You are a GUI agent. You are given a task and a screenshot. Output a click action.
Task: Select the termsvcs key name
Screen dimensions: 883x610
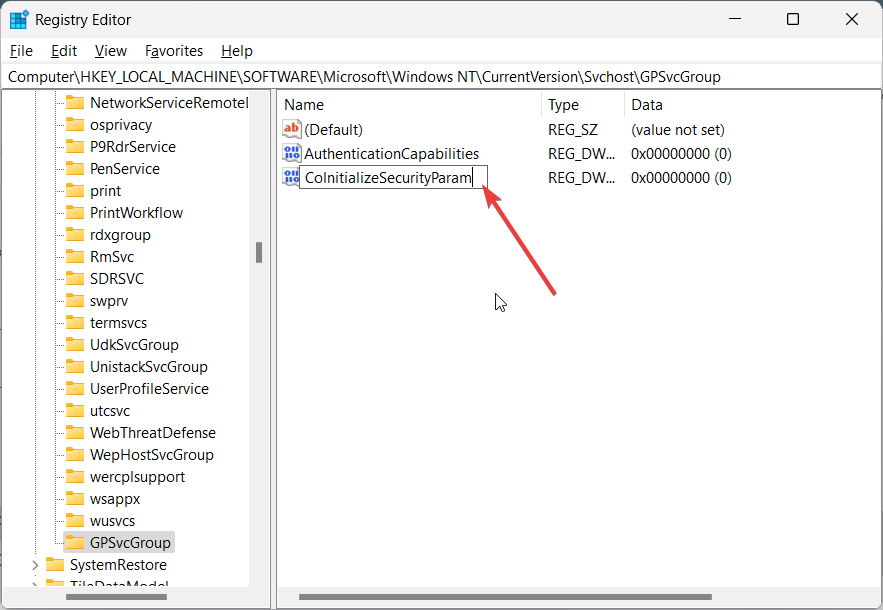[x=118, y=322]
